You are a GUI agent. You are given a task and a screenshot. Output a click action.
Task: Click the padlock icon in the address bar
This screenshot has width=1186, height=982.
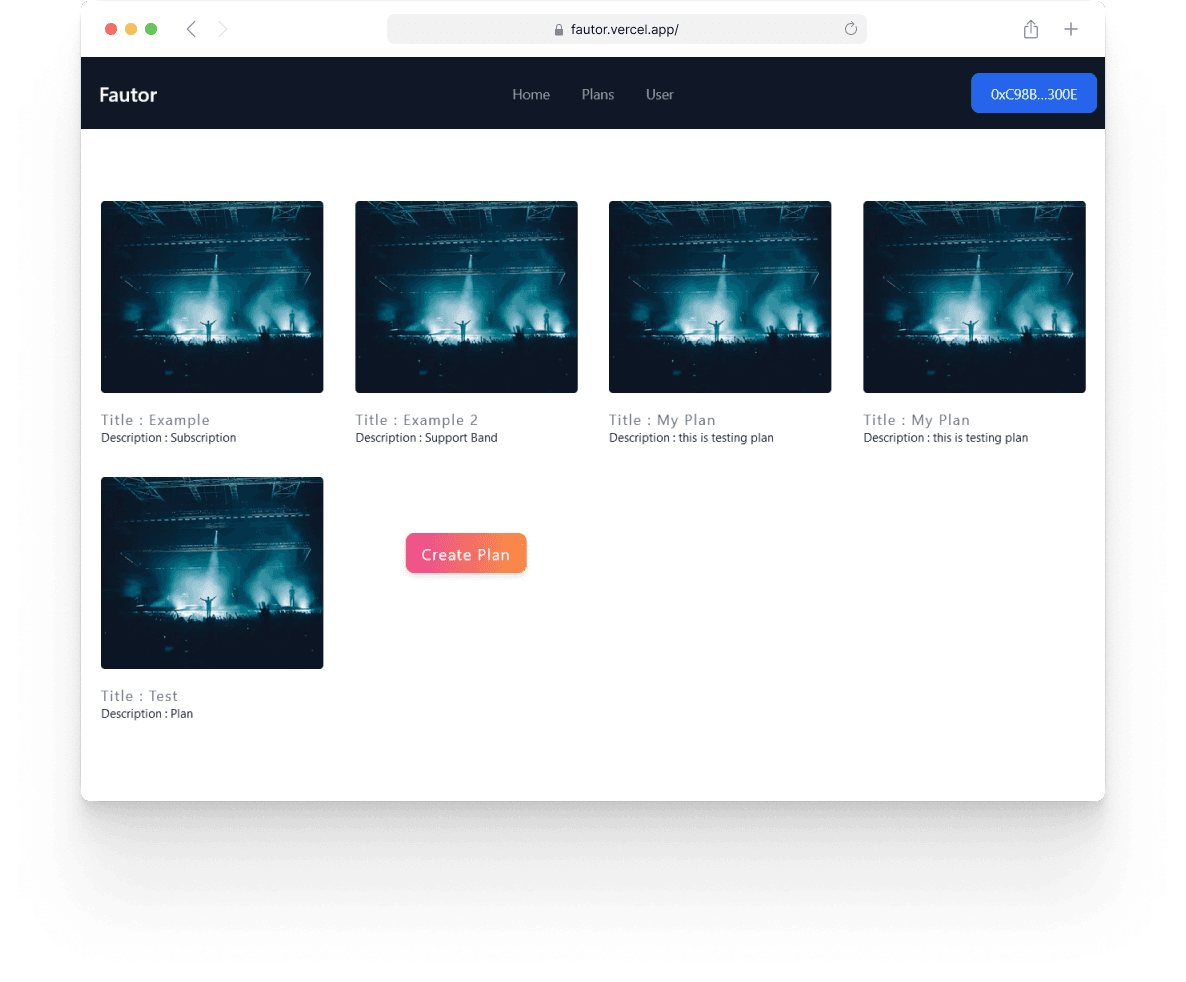559,30
